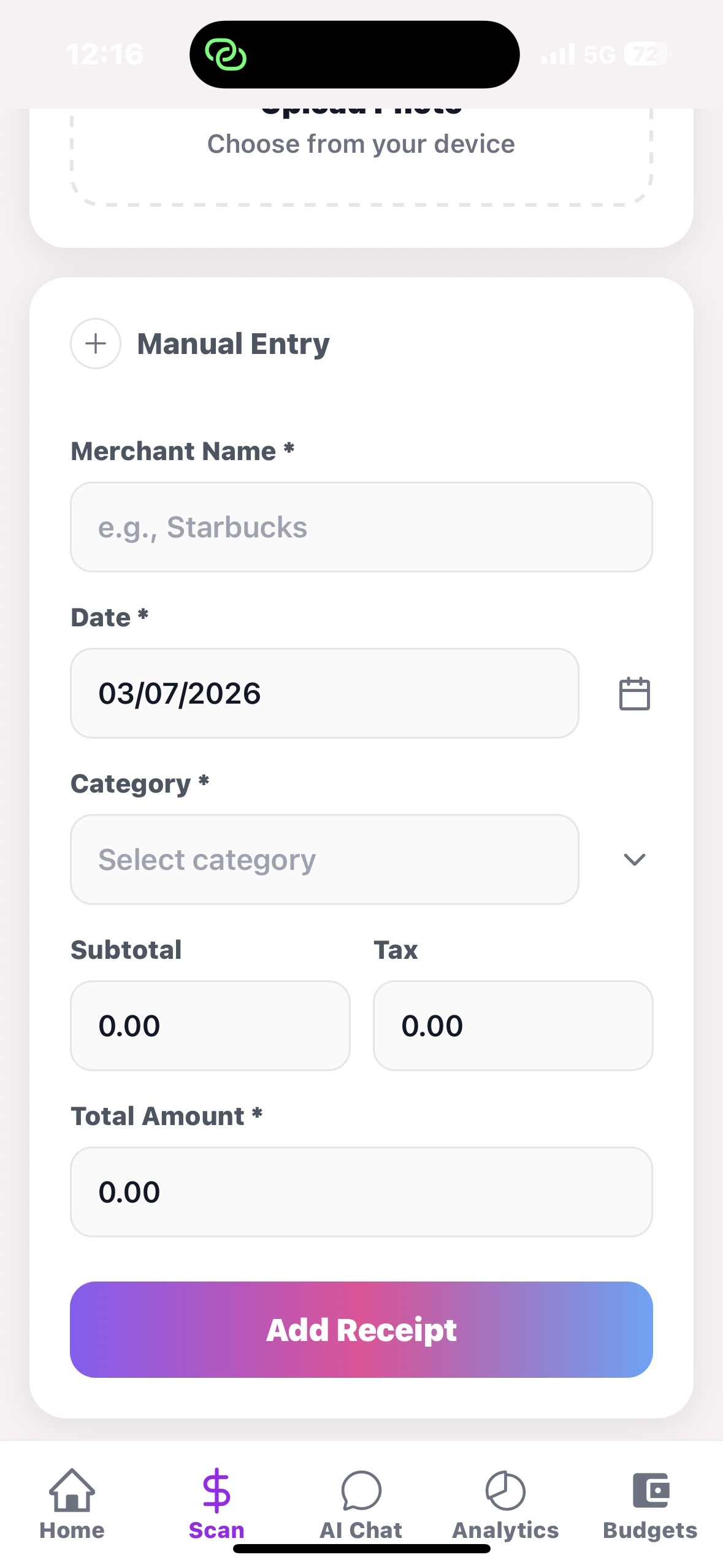Tap the plus icon beside Manual Entry
This screenshot has width=723, height=1568.
click(96, 344)
